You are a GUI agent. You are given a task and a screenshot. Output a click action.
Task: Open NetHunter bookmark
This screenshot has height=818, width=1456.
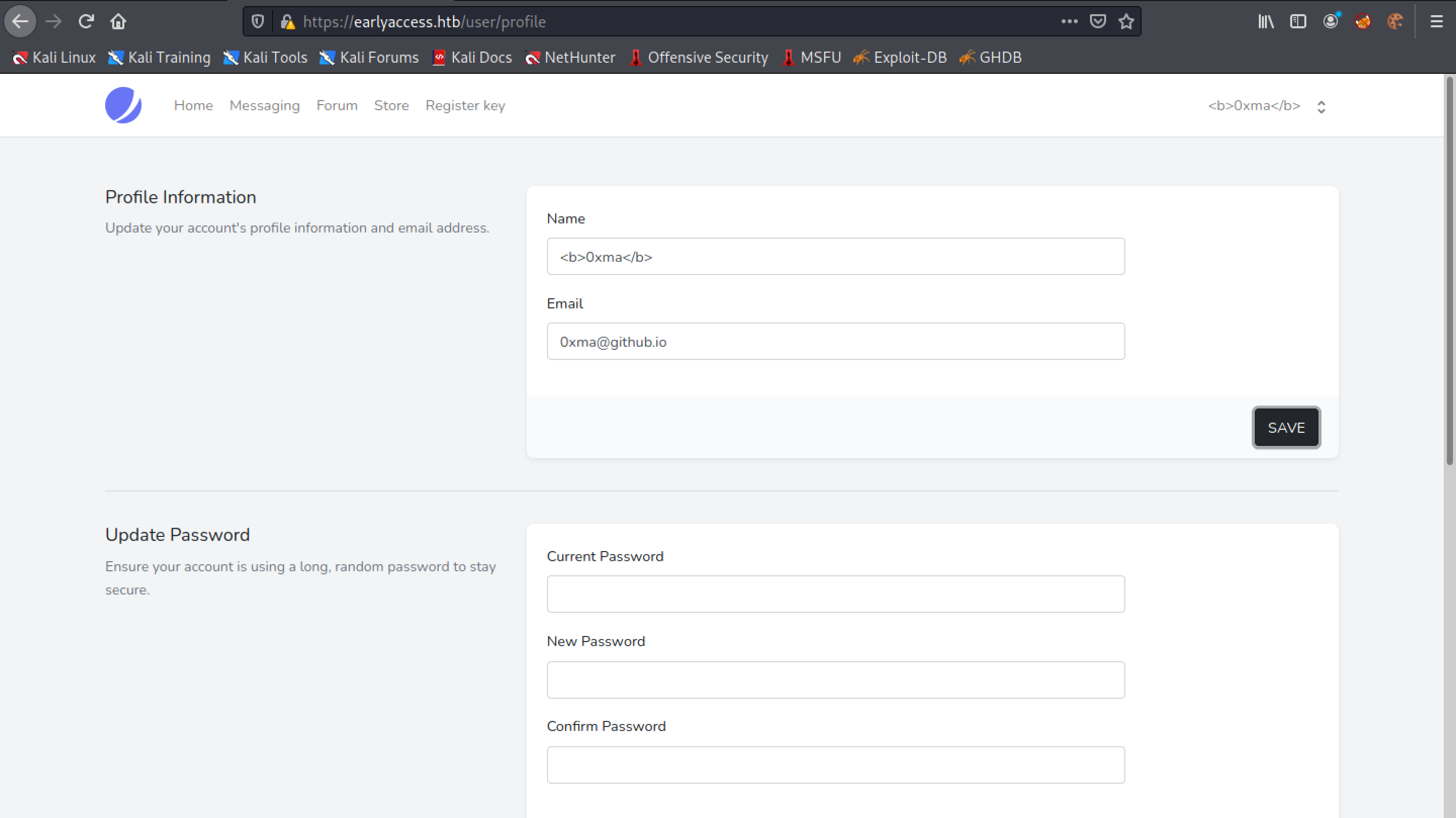click(570, 57)
